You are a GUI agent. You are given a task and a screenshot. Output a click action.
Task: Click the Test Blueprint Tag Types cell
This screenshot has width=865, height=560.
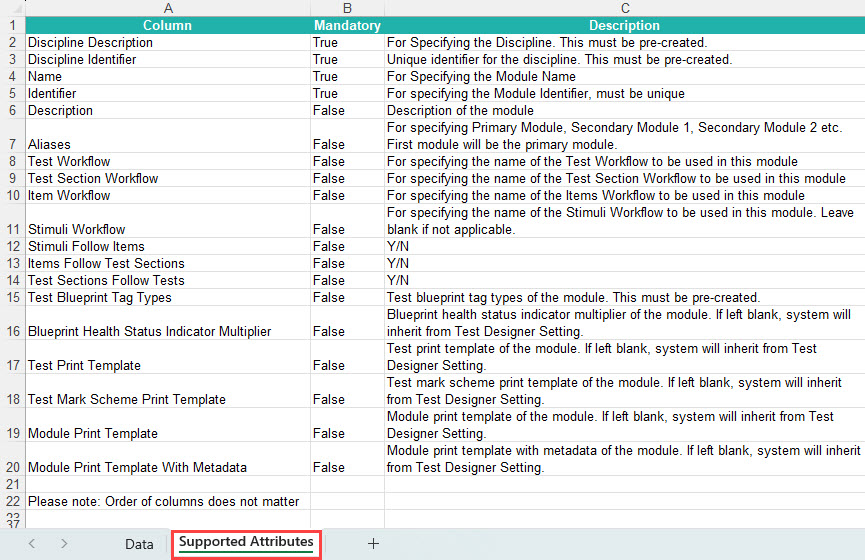[99, 297]
